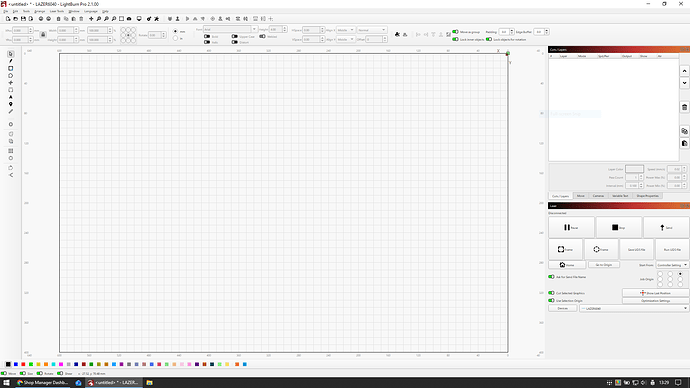Open the Start From dropdown

click(x=672, y=265)
